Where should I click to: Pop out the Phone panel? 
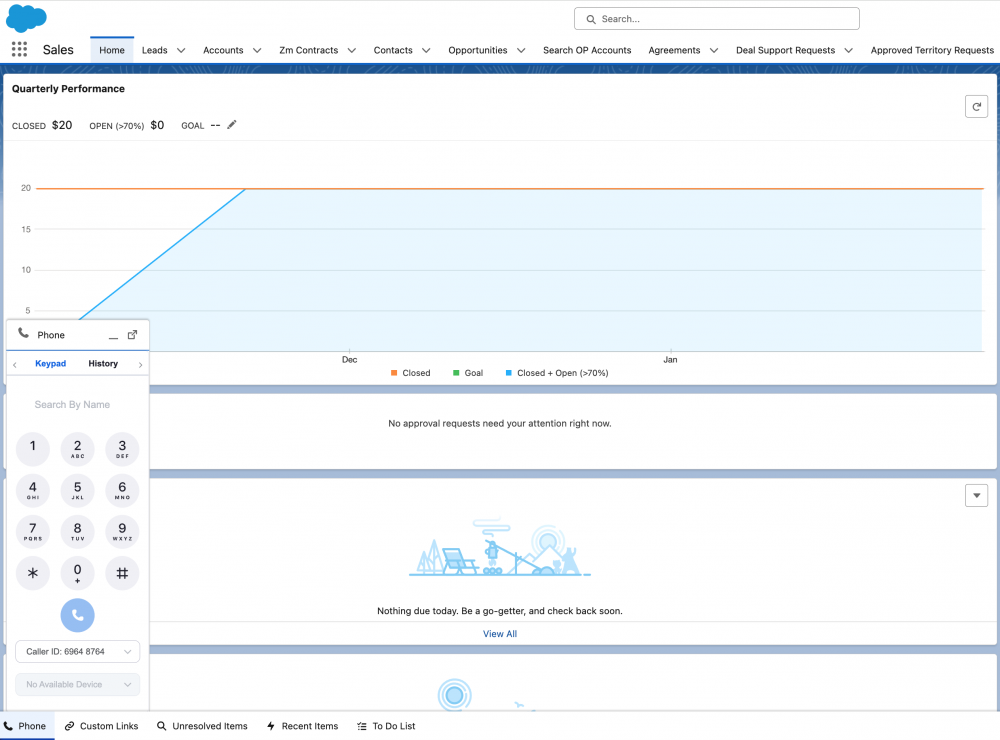point(132,335)
